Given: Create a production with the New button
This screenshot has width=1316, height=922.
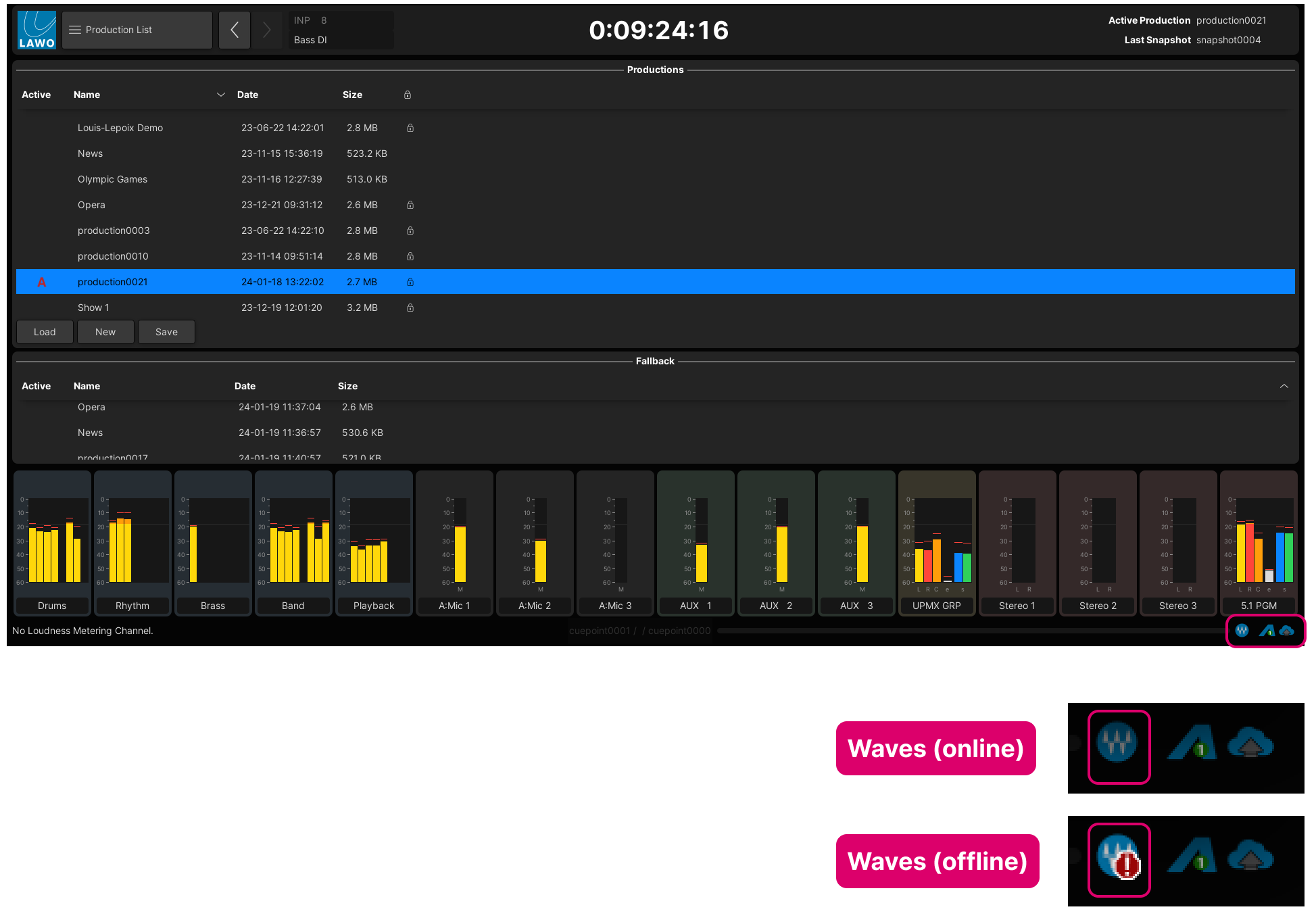Looking at the screenshot, I should (105, 331).
